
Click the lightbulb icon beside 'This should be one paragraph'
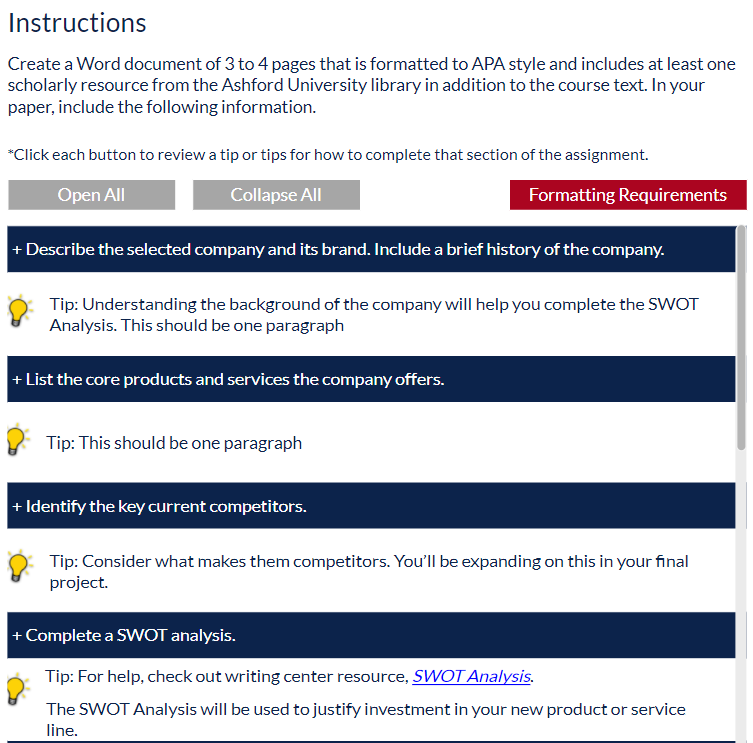18,440
